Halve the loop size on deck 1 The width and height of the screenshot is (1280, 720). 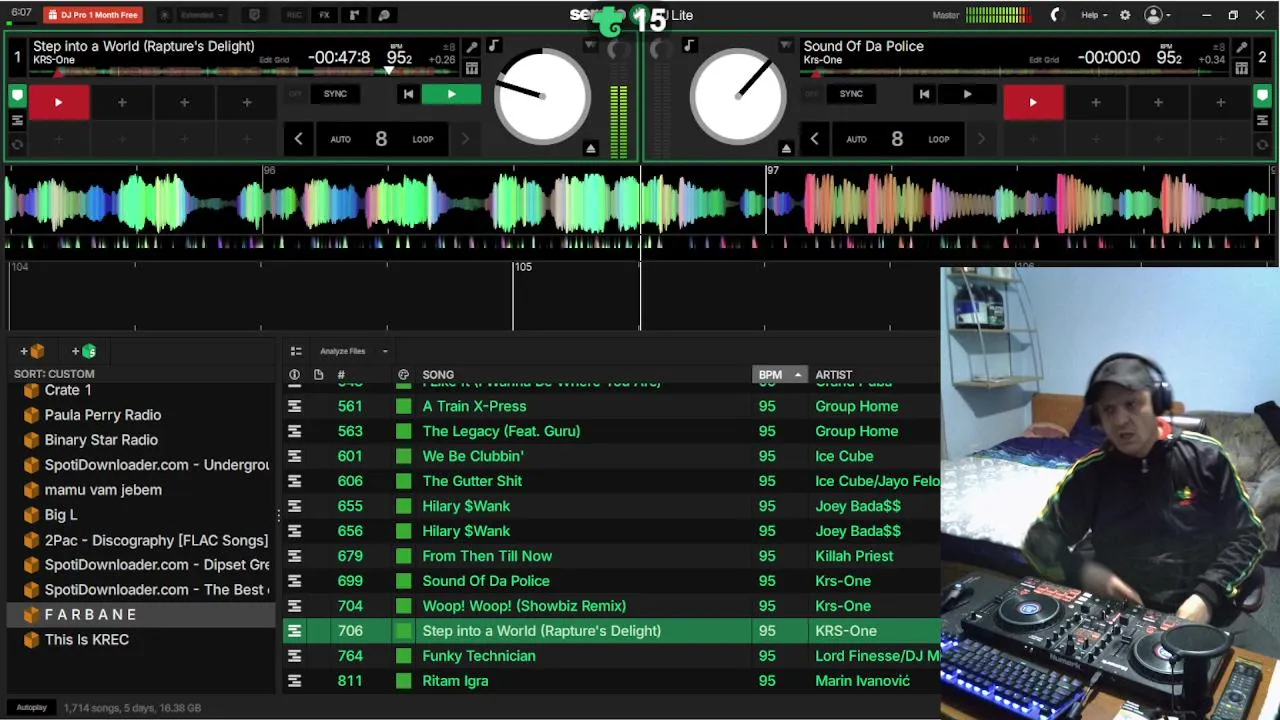point(298,139)
